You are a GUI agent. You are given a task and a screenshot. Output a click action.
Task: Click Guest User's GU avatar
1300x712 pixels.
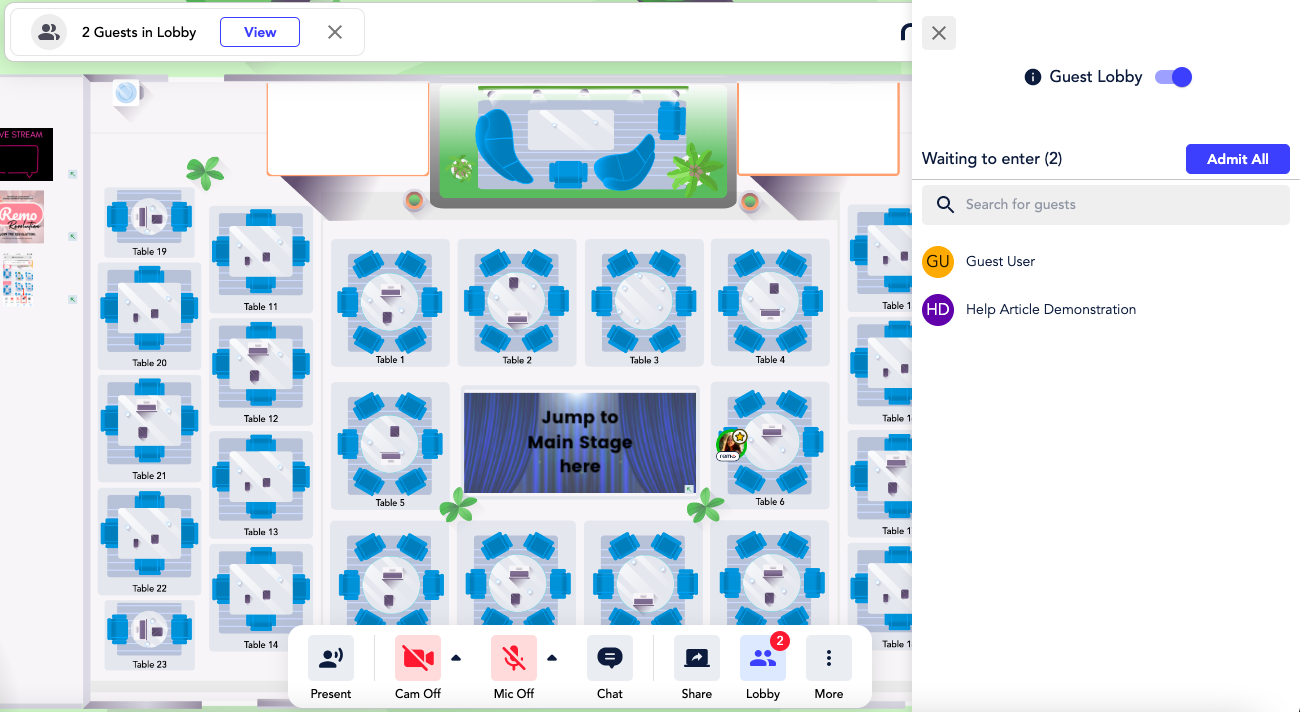click(937, 261)
